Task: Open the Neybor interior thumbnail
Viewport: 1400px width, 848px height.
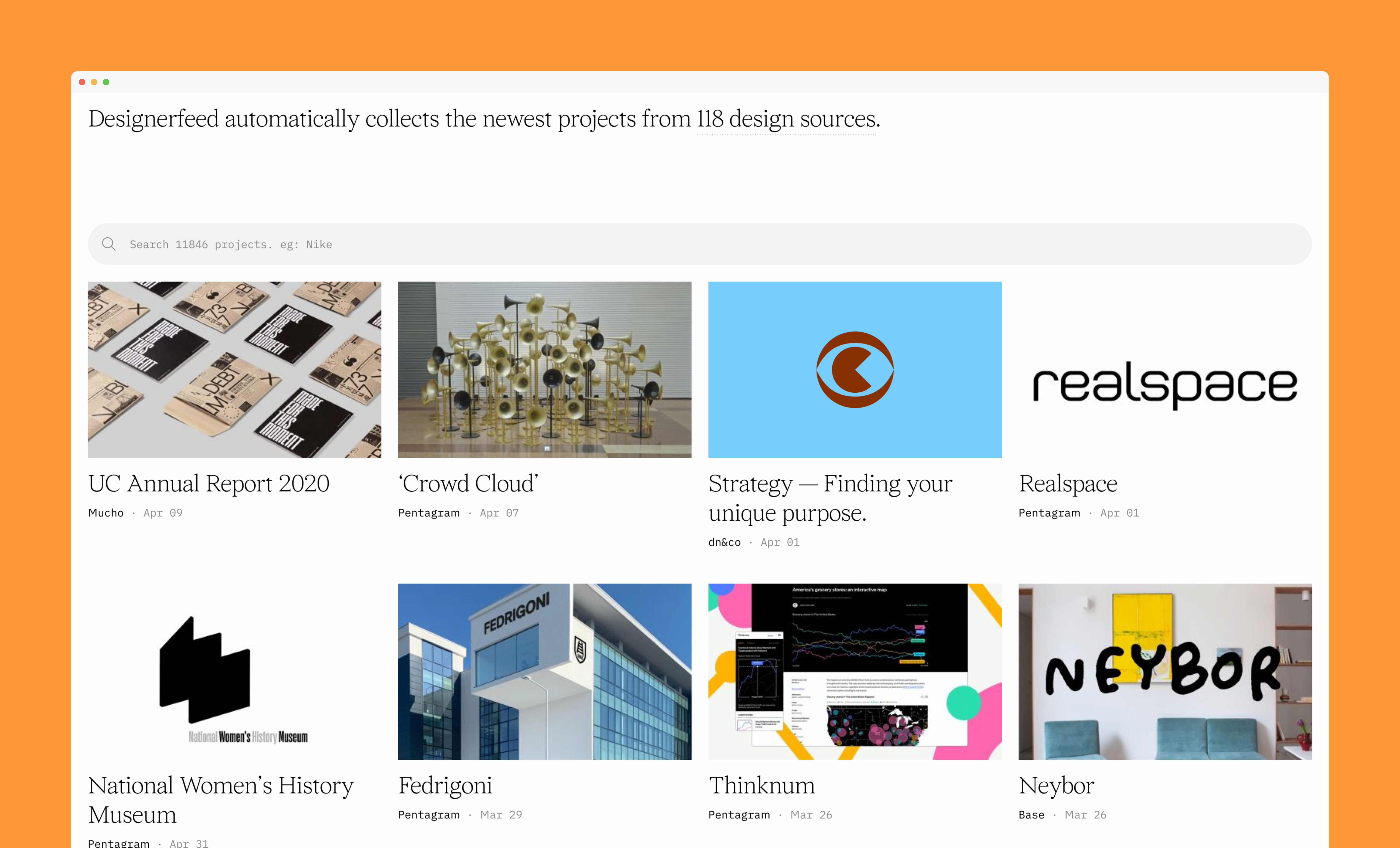Action: (1165, 671)
